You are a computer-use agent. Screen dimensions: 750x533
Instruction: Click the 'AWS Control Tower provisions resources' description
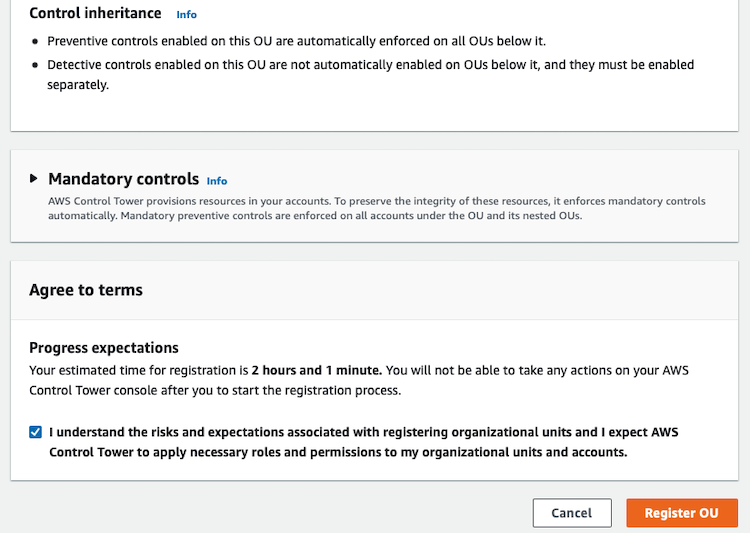point(376,201)
